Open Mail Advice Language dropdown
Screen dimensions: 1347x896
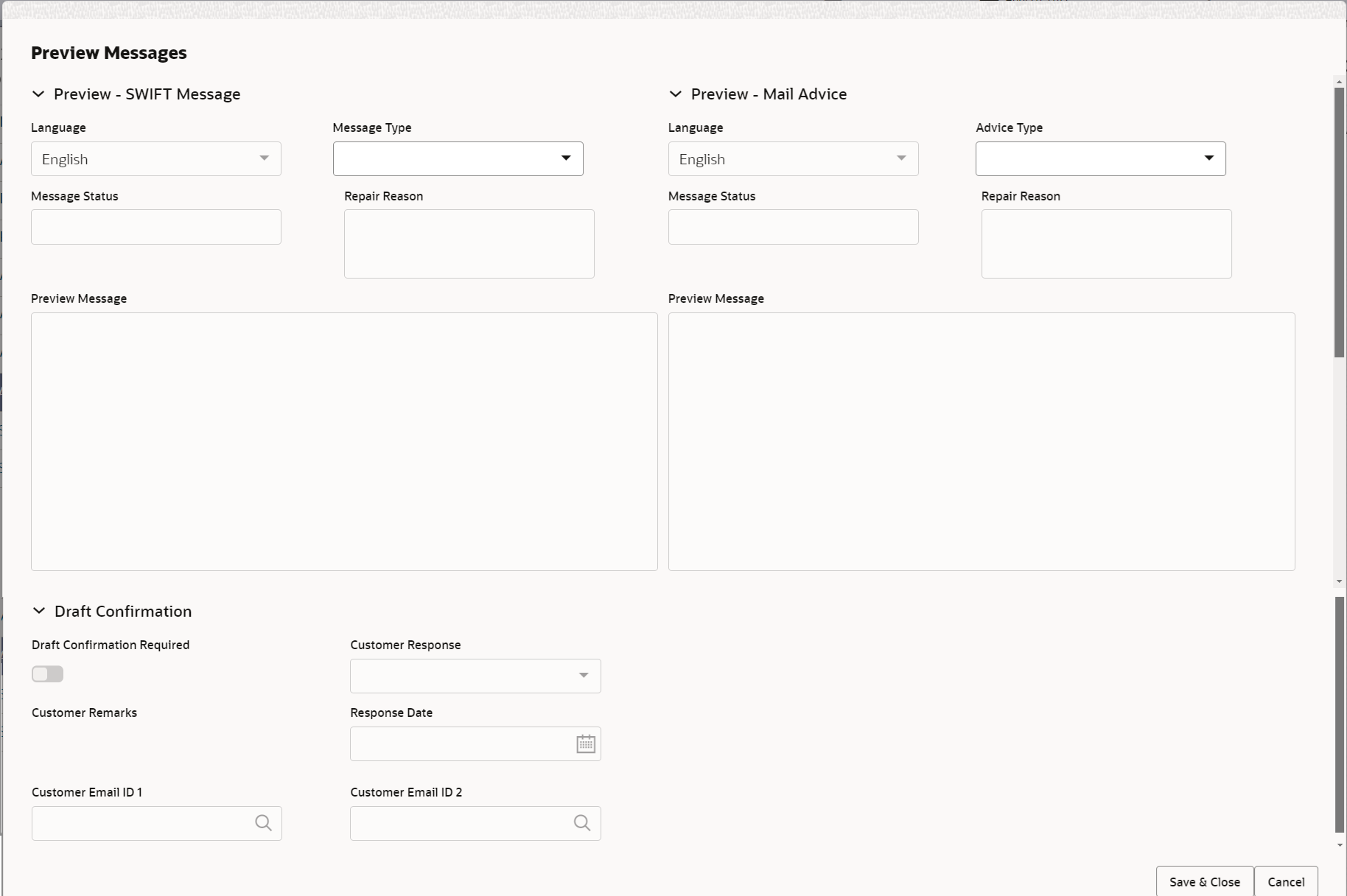pyautogui.click(x=793, y=159)
